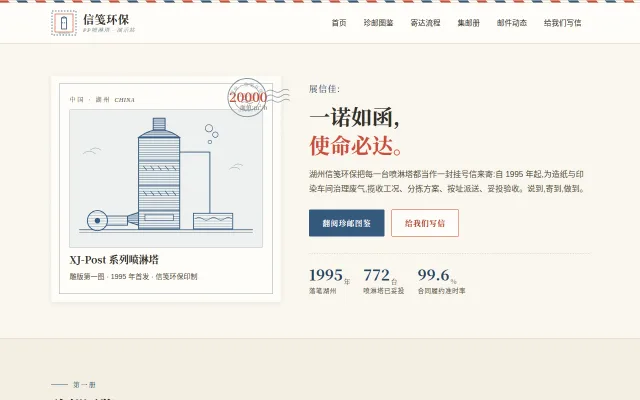640x400 pixels.
Task: Click the 1995 年 statistic
Action: pyautogui.click(x=329, y=276)
